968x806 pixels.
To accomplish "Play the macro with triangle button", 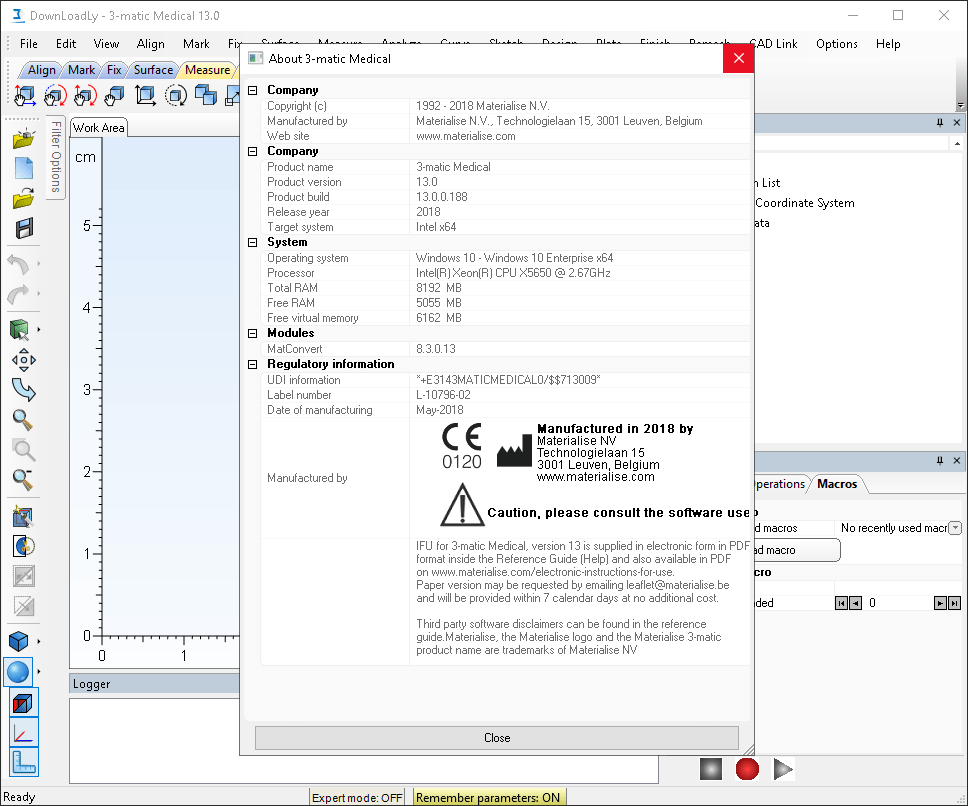I will tap(783, 769).
